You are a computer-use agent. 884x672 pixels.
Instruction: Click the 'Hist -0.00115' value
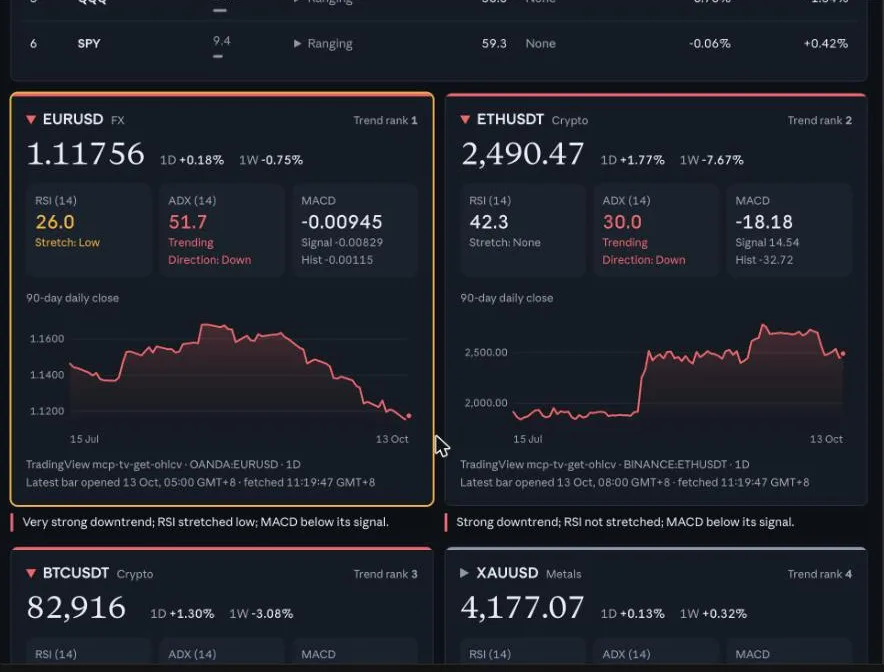(x=337, y=260)
